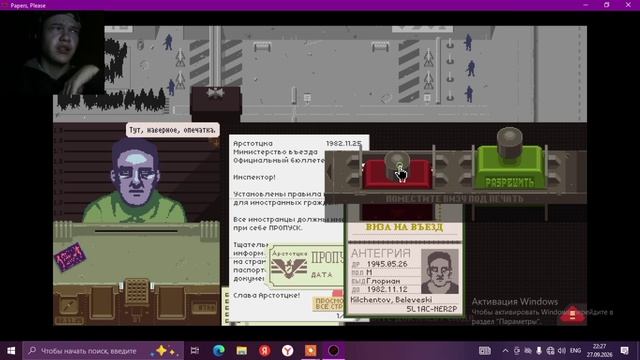Open Task View on the taskbar
The image size is (640, 360).
tap(195, 351)
